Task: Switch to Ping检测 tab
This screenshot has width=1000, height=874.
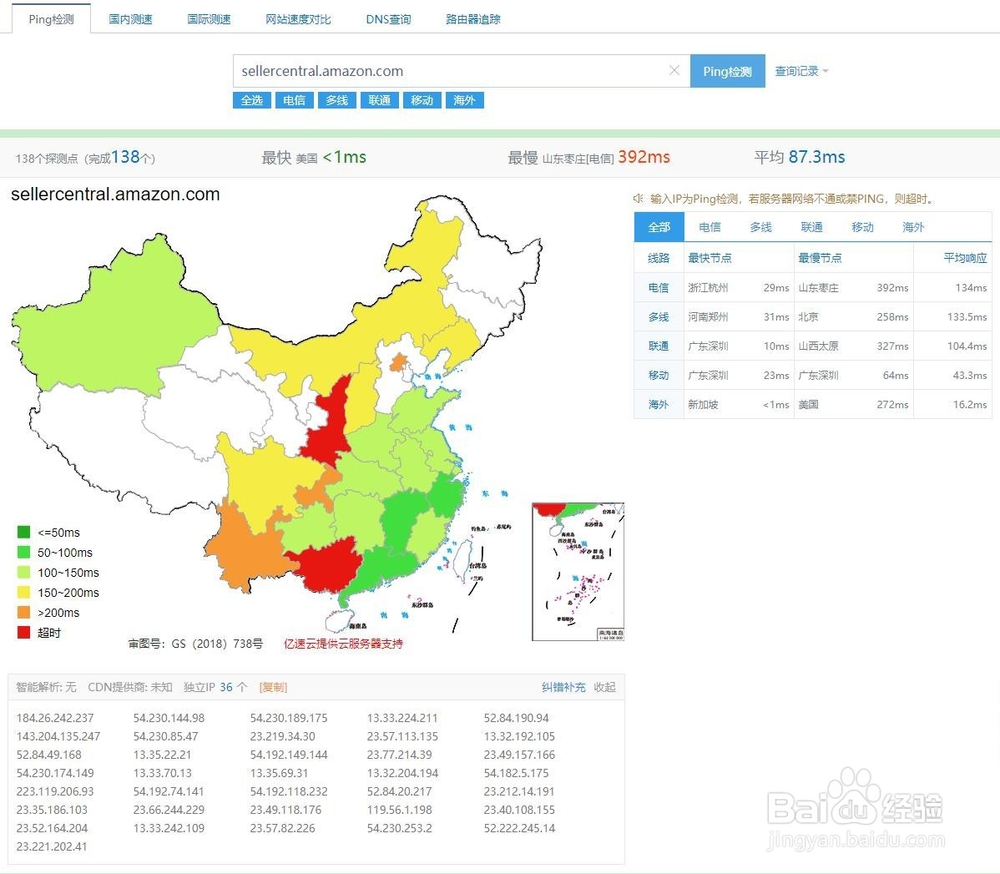Action: coord(51,19)
